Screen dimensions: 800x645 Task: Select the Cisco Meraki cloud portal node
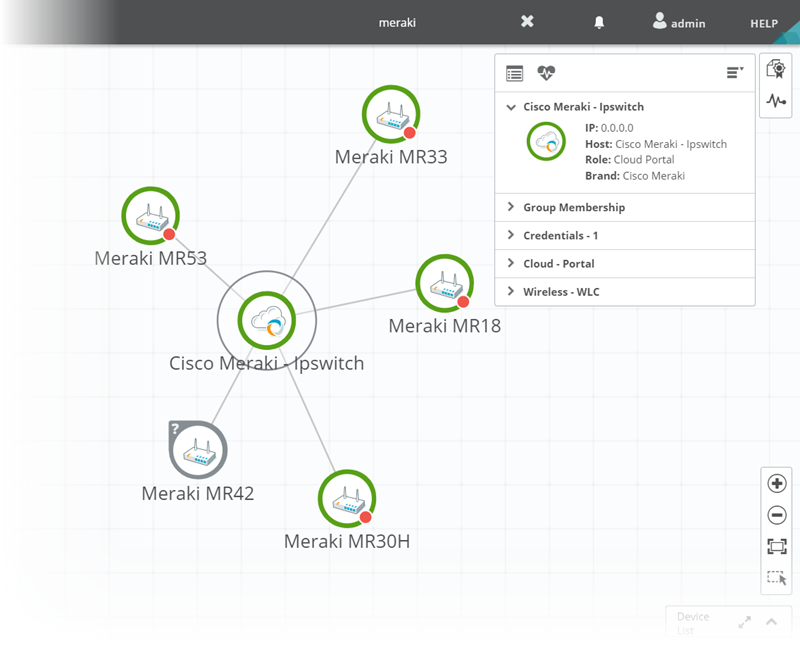(x=267, y=320)
